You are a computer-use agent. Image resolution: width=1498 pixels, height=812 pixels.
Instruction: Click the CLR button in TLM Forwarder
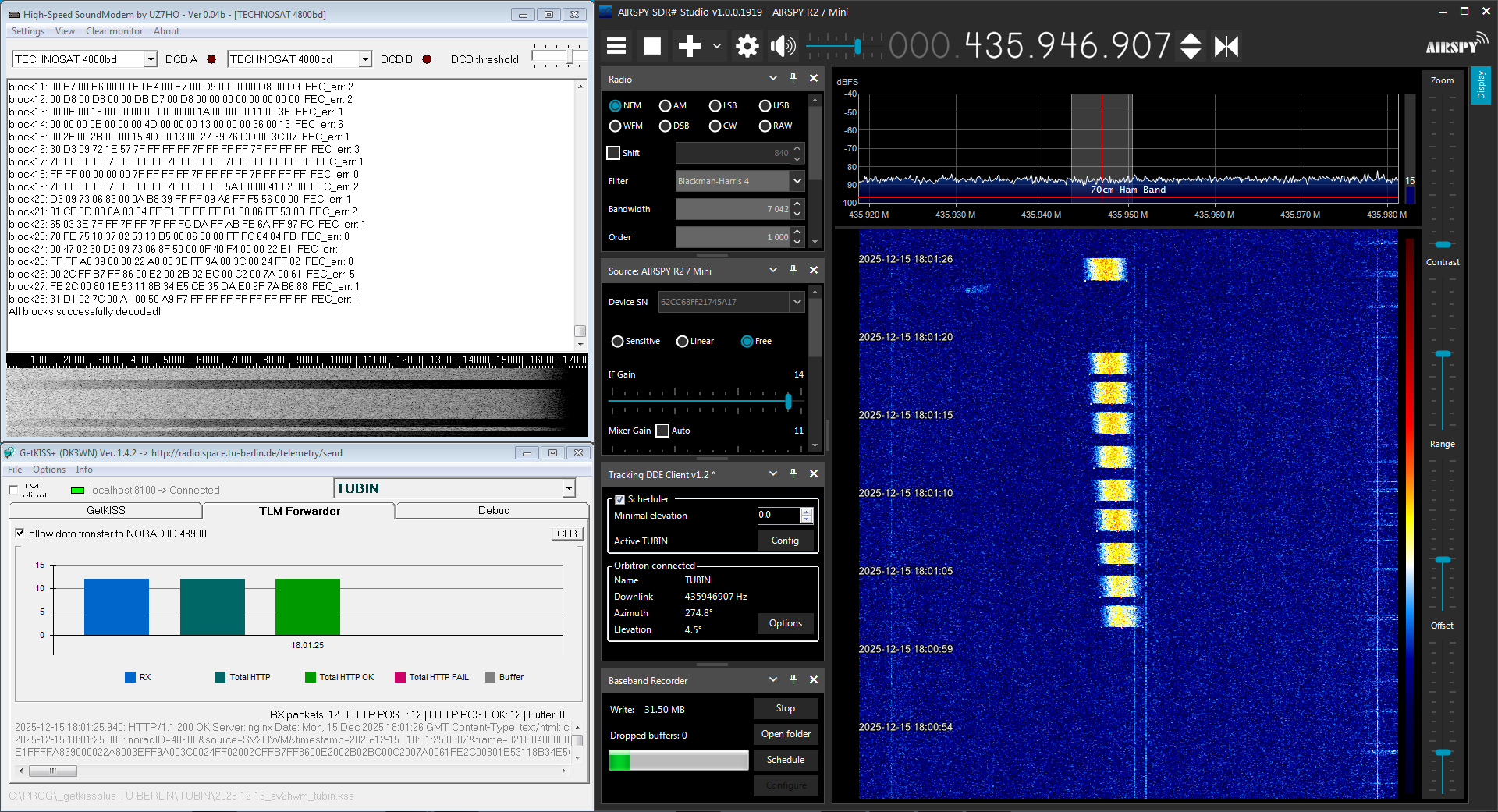click(x=566, y=534)
